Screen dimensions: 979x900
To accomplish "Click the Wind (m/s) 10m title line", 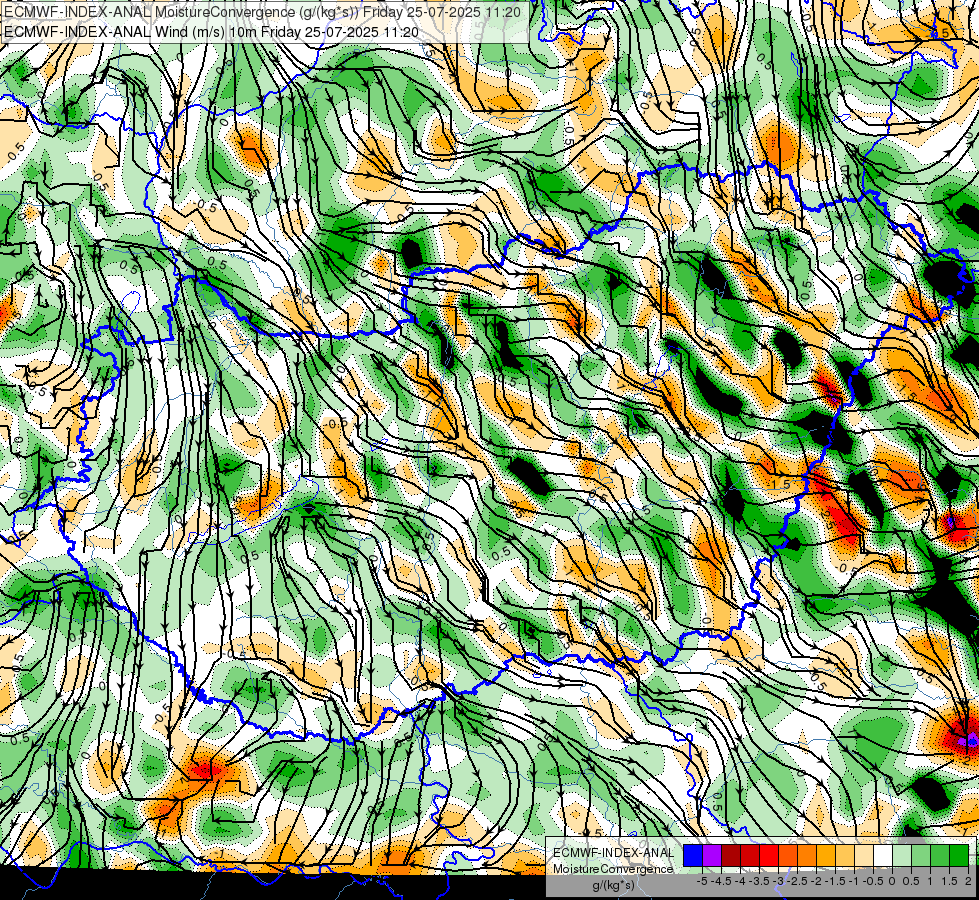I will pyautogui.click(x=211, y=32).
